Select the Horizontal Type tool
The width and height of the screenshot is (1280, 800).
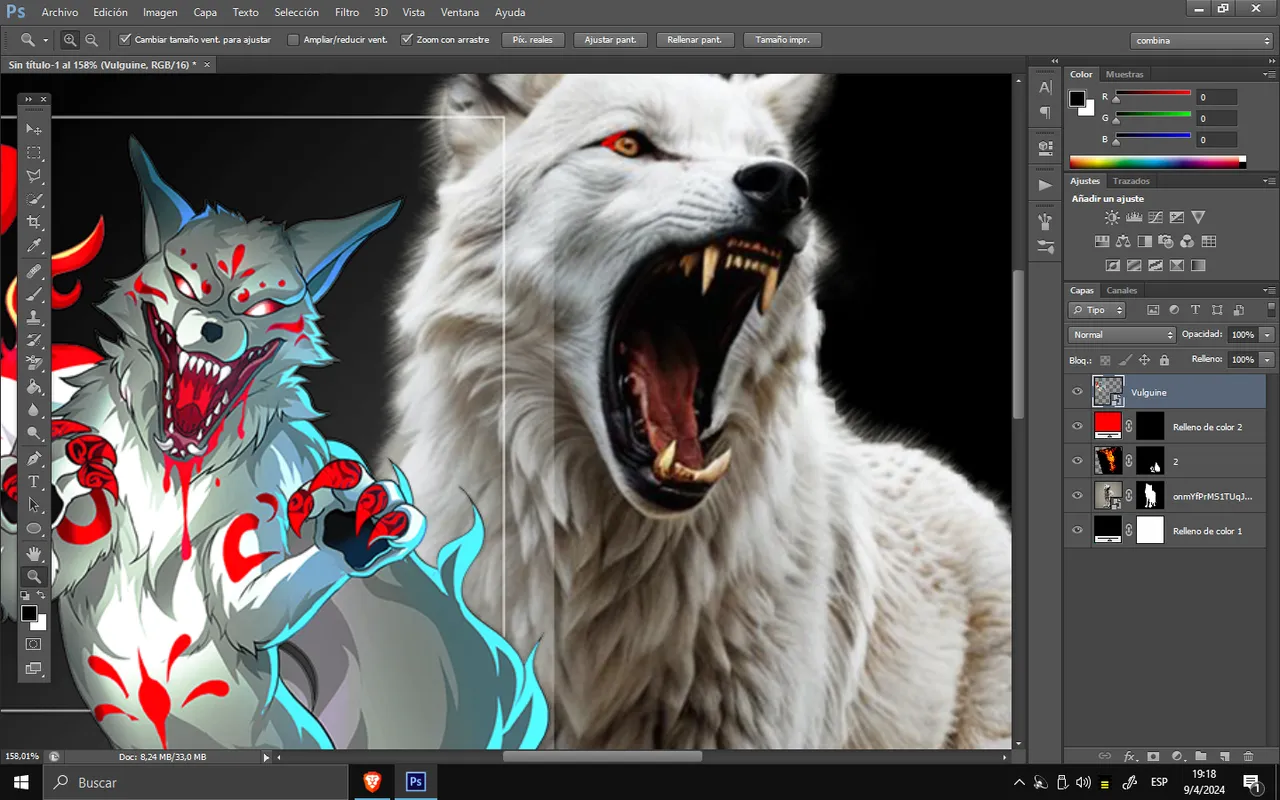coord(34,482)
